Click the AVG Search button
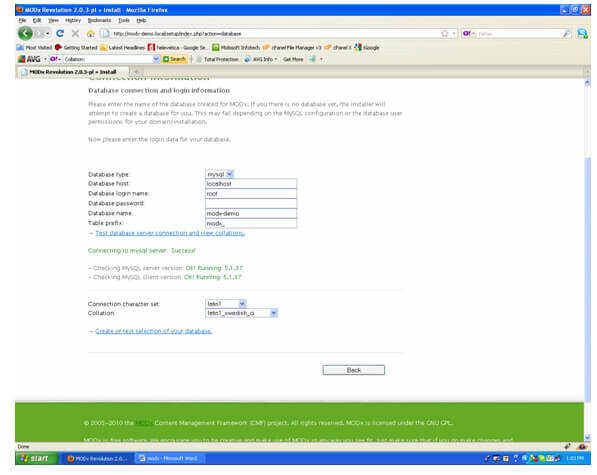The height and width of the screenshot is (475, 597). 174,59
